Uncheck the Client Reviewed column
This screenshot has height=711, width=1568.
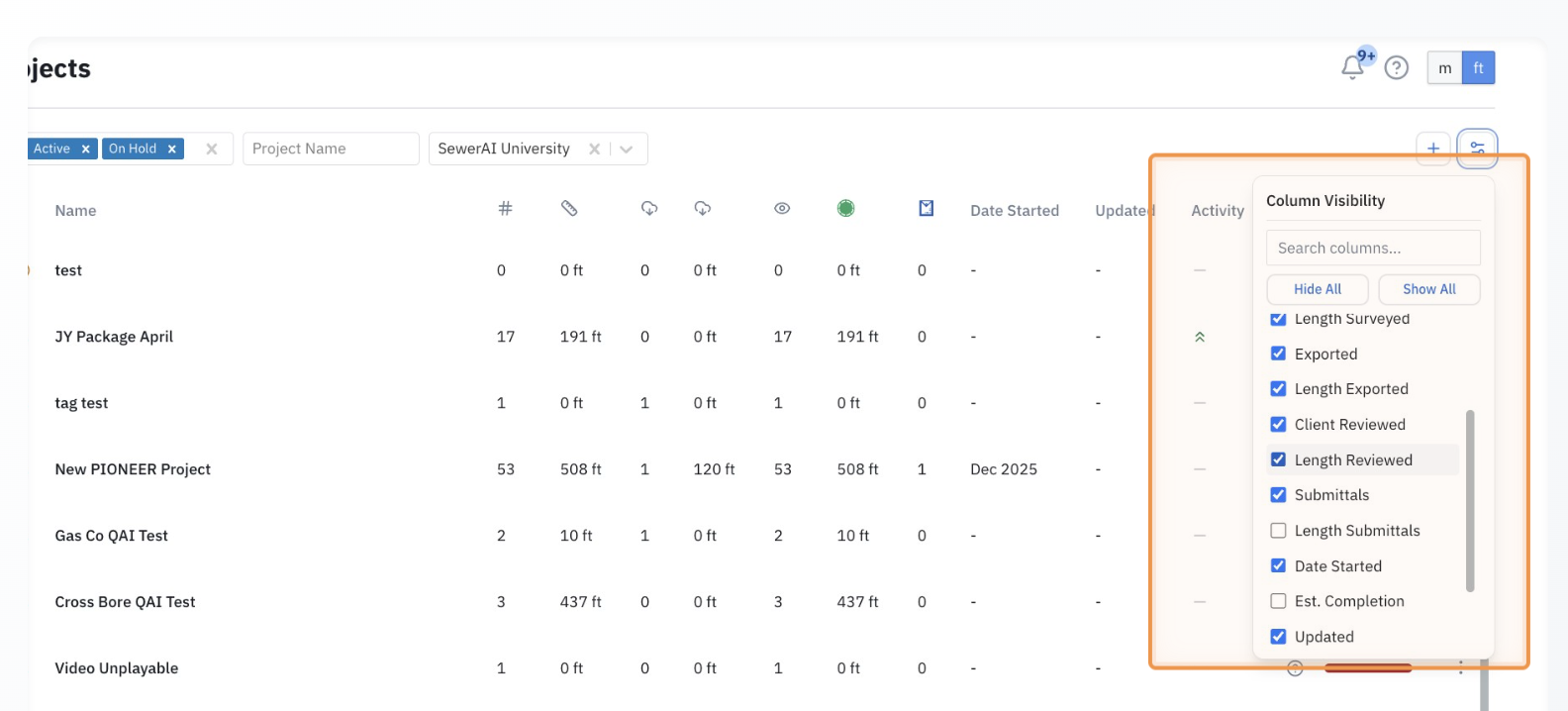click(x=1278, y=424)
